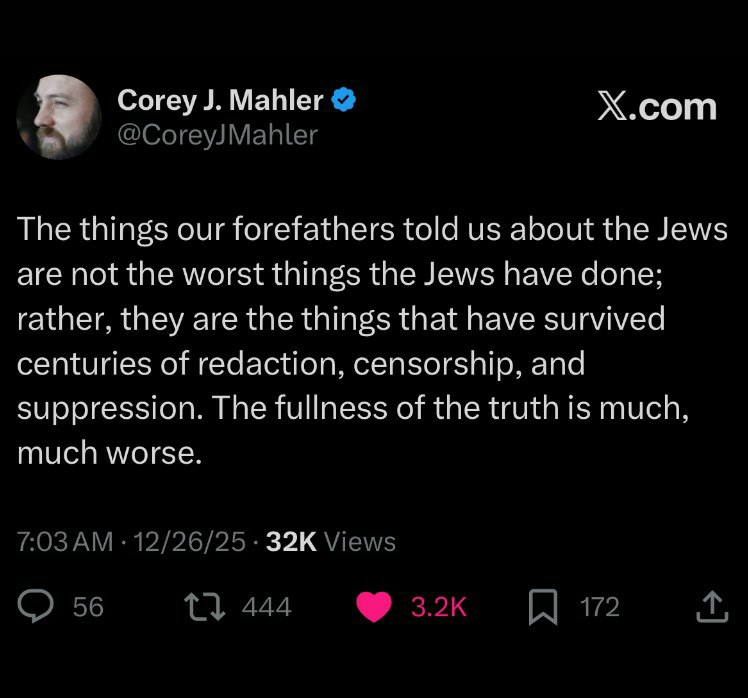Toggle the bookmark icon on the post
Screen dimensions: 748x698
click(543, 606)
